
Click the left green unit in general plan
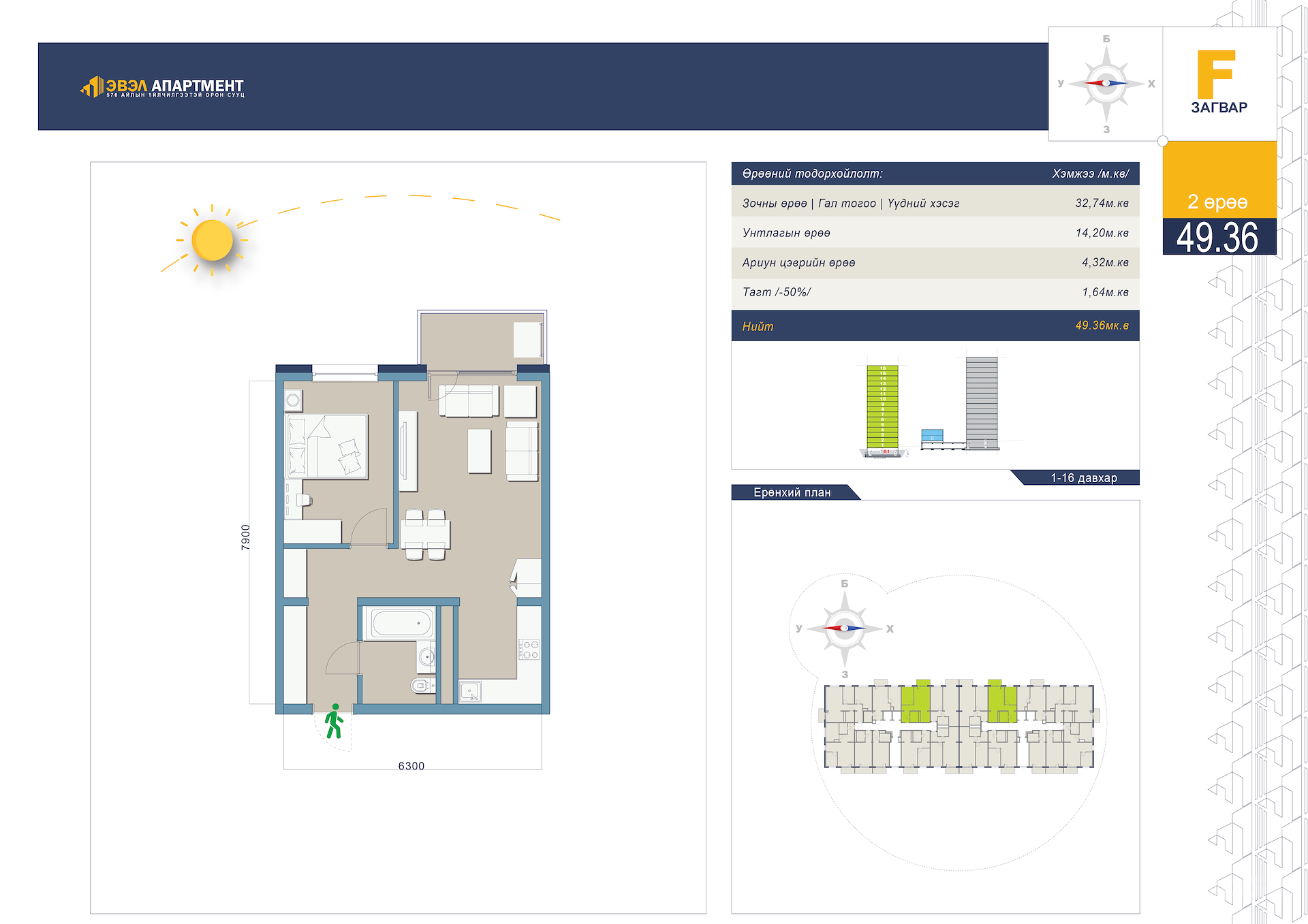tap(916, 701)
